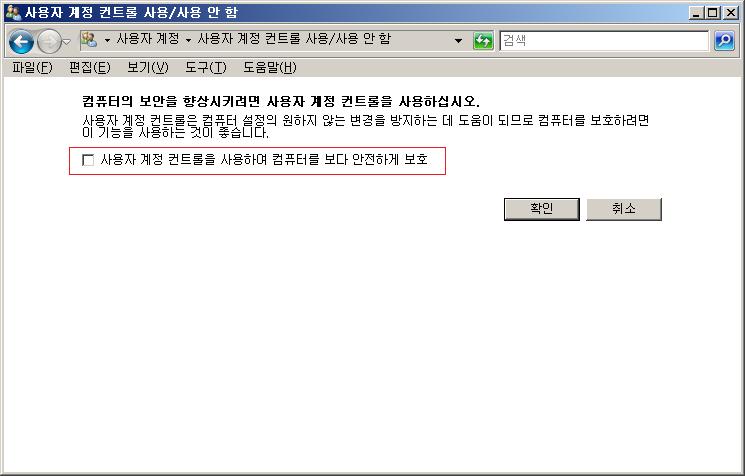
Task: Enable the 사용자 계정 컨트롤 checkbox
Action: (x=88, y=160)
